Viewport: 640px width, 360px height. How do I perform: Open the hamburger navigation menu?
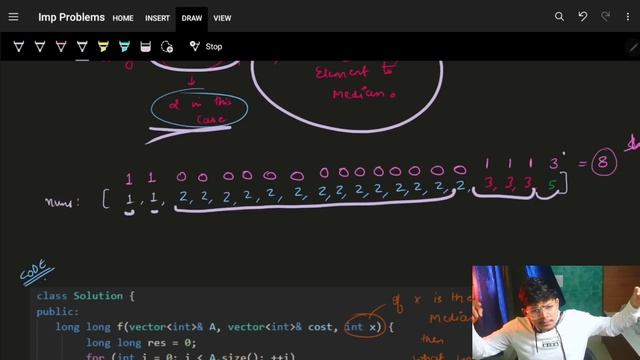click(13, 17)
